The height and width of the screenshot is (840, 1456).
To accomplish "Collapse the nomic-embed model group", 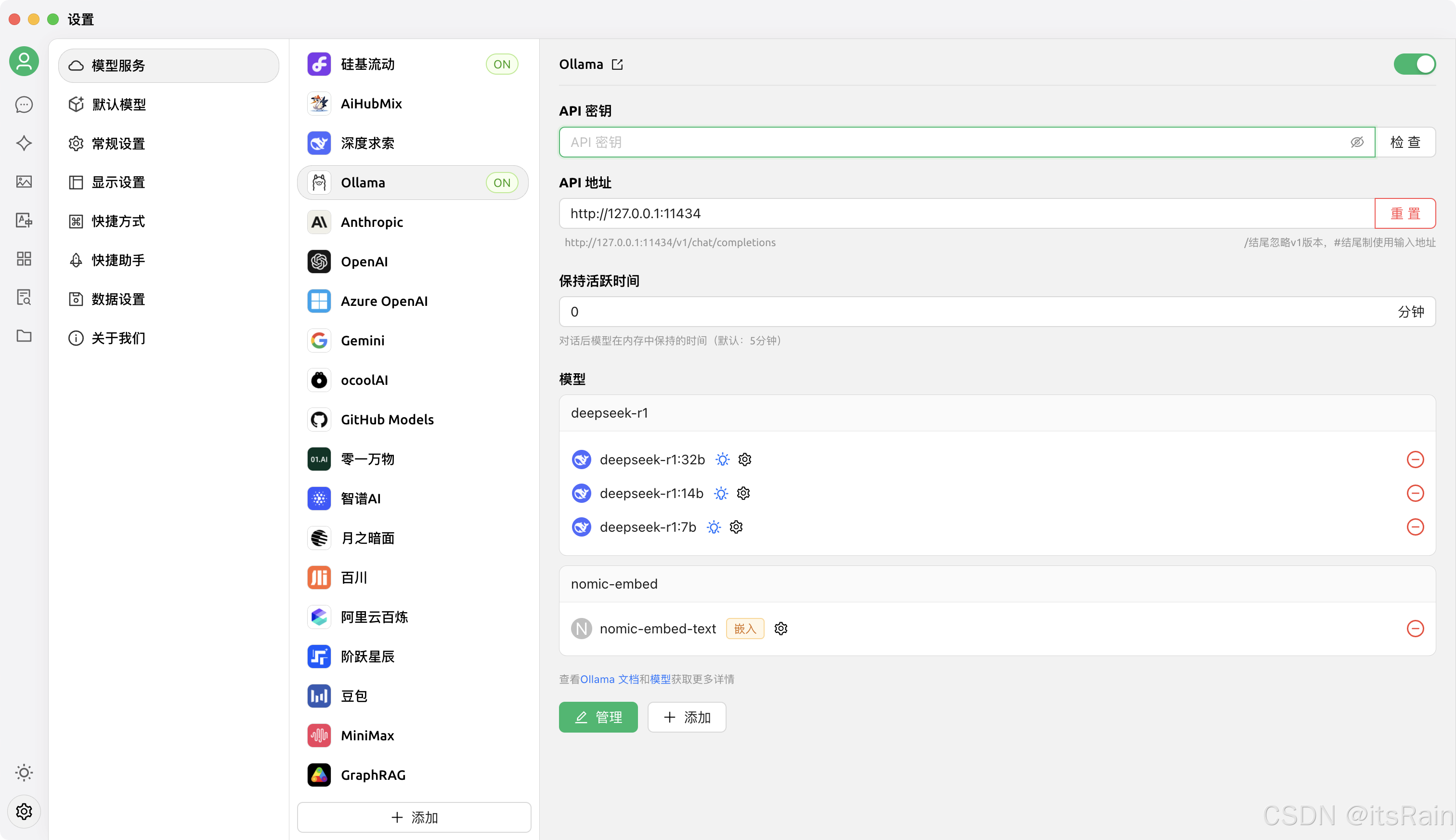I will pos(997,584).
